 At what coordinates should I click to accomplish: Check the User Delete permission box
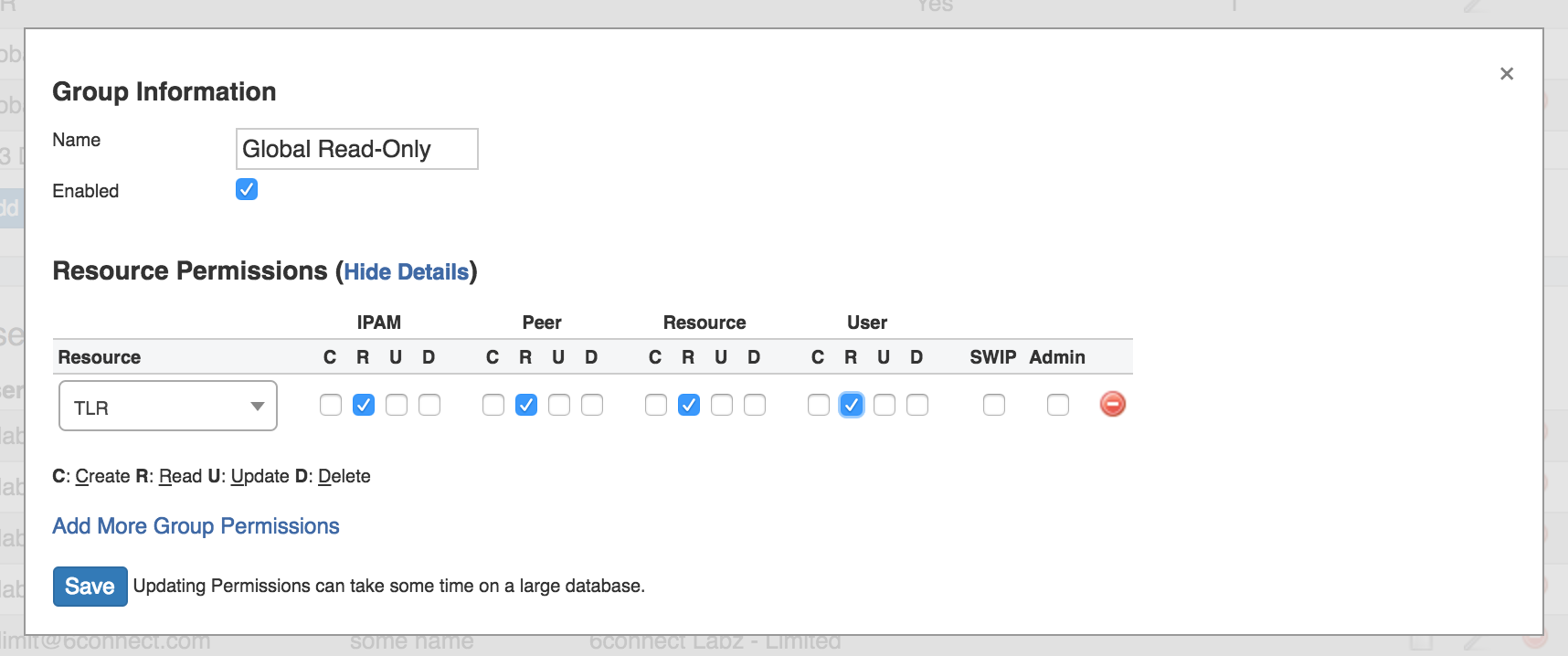pyautogui.click(x=917, y=405)
